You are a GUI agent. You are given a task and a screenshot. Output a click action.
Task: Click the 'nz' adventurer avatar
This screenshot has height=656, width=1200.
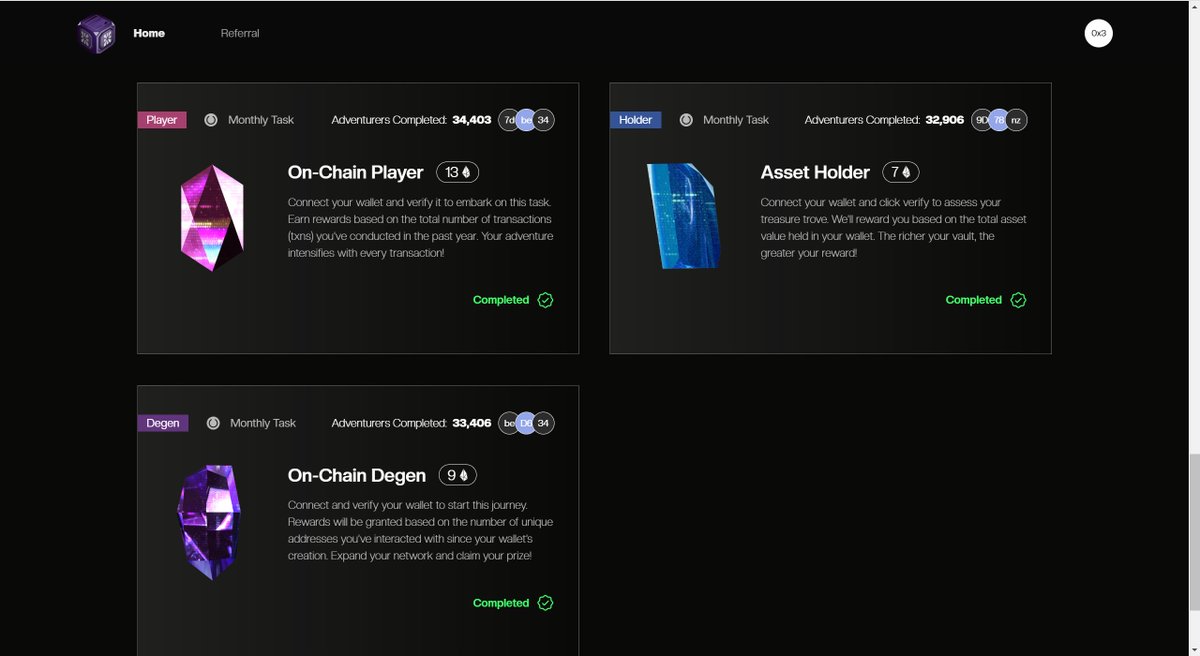1016,120
